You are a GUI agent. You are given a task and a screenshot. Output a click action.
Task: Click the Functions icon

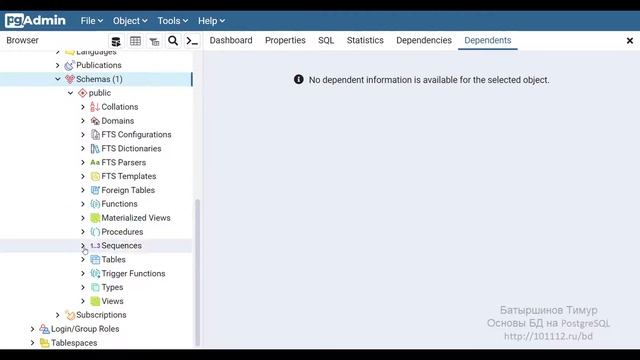click(x=95, y=204)
